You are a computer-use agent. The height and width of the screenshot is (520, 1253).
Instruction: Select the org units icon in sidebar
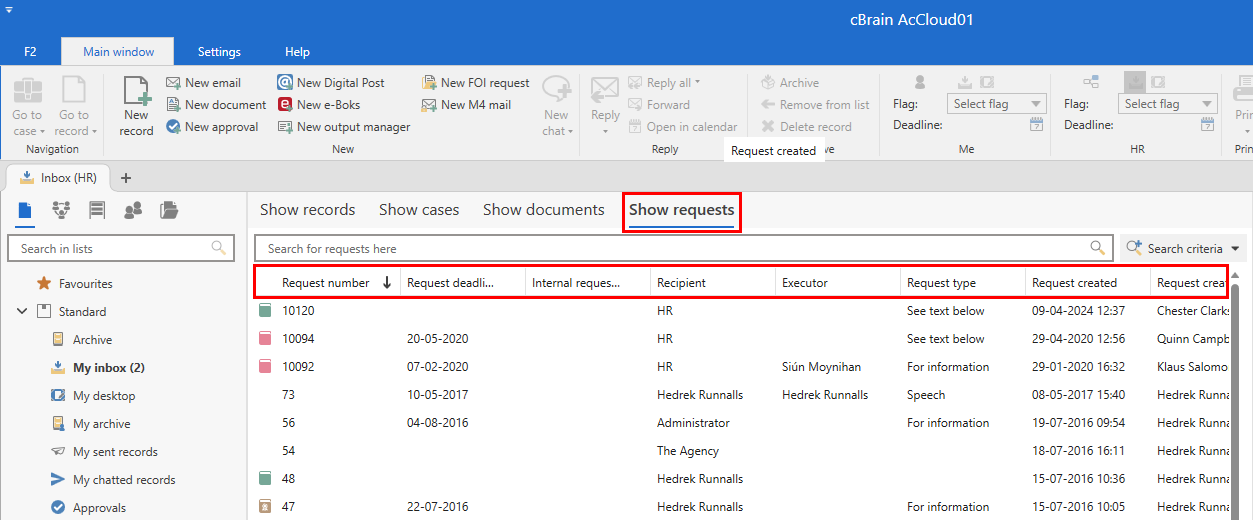(x=61, y=210)
